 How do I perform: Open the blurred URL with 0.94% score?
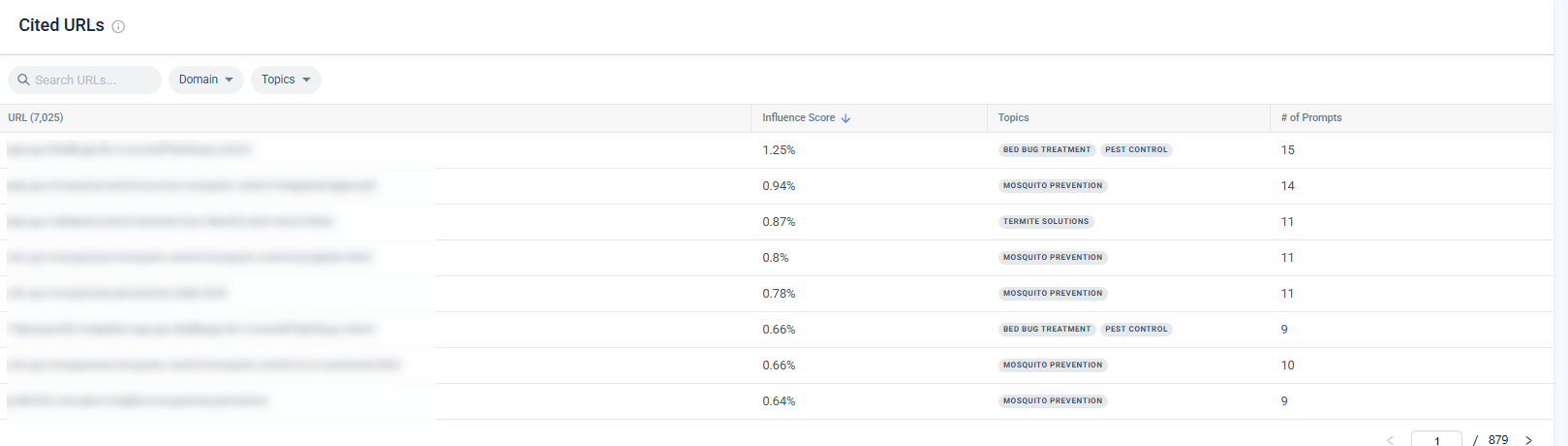pos(192,185)
